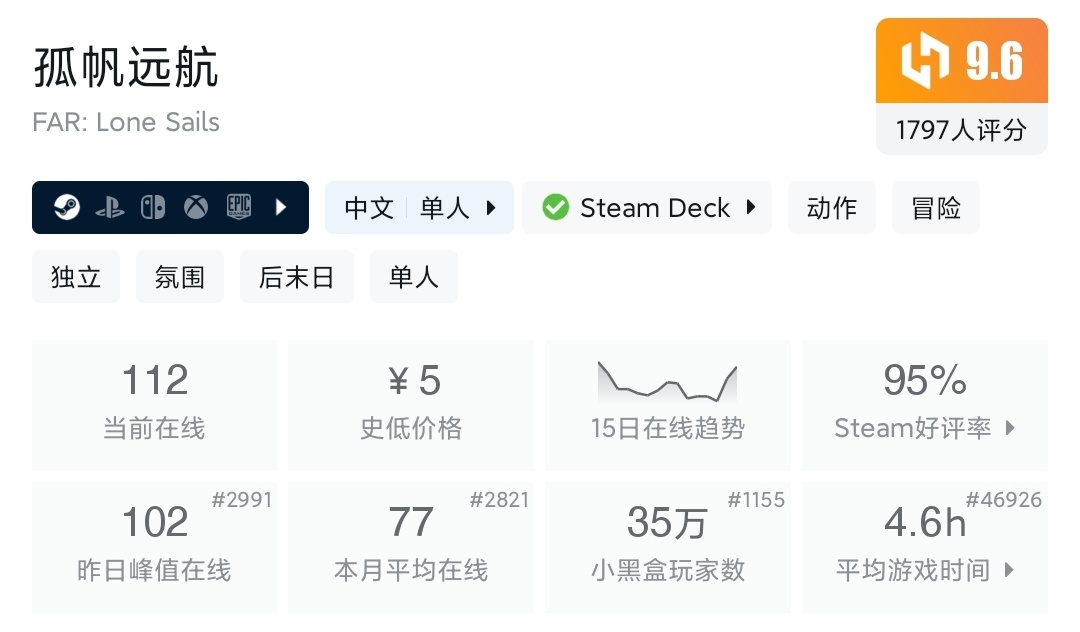1080x632 pixels.
Task: Open the 氛围 tag
Action: pyautogui.click(x=180, y=277)
